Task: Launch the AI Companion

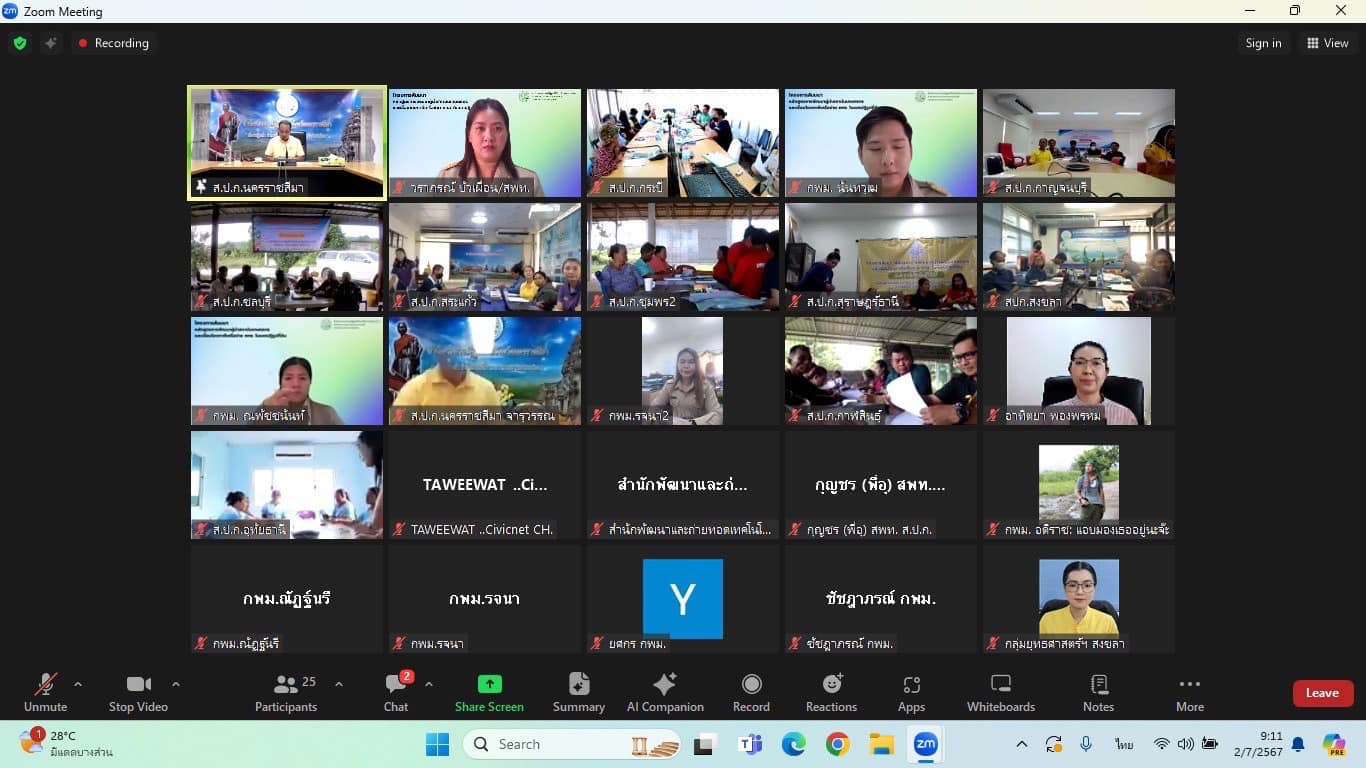Action: (x=665, y=693)
